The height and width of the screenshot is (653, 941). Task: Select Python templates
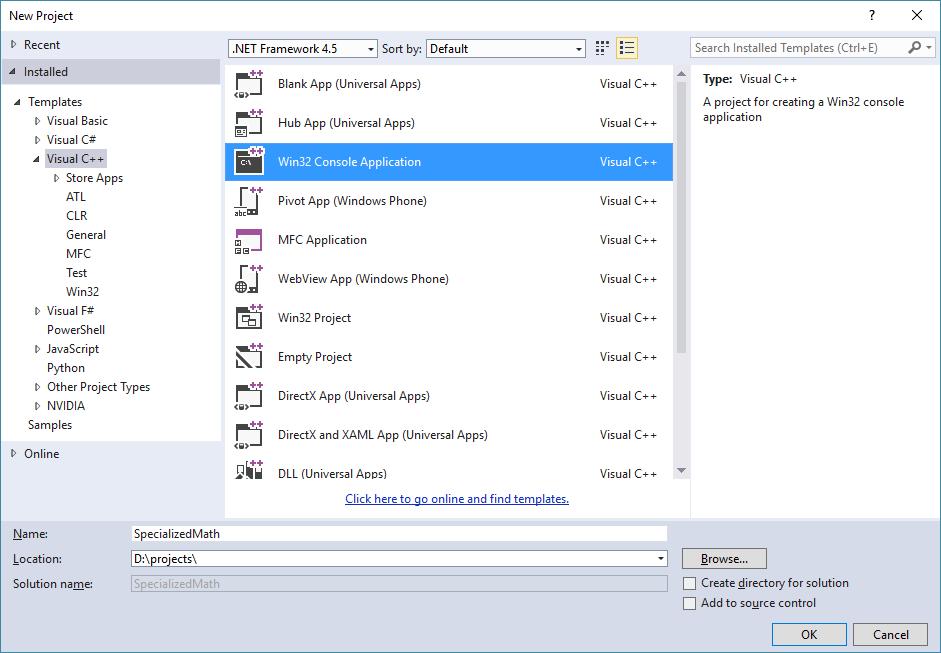(x=65, y=368)
